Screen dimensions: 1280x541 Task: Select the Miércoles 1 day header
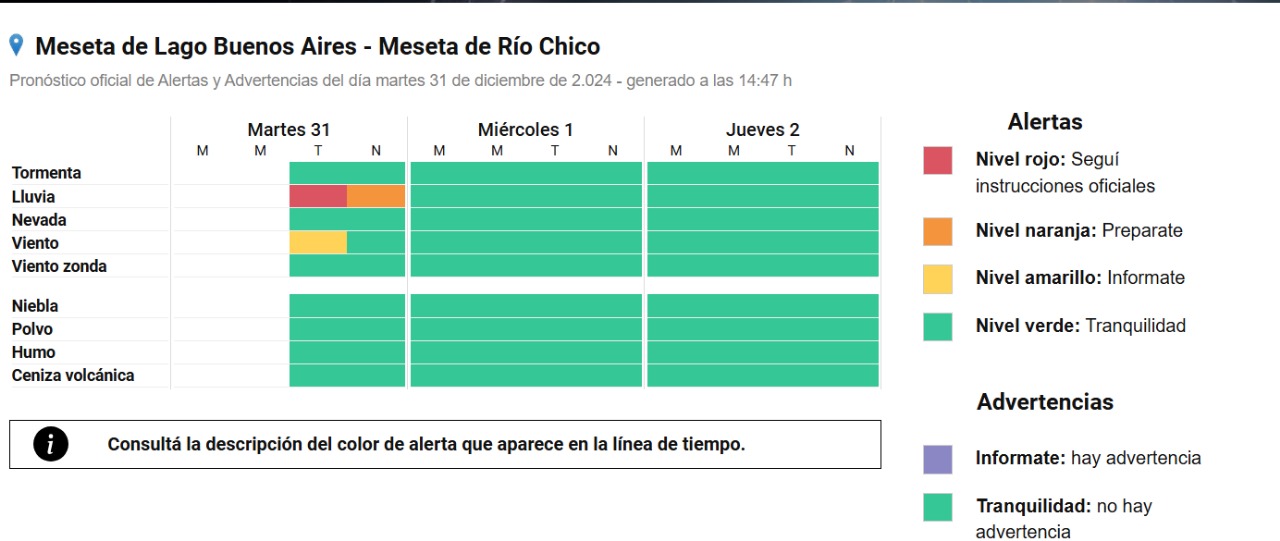coord(526,130)
